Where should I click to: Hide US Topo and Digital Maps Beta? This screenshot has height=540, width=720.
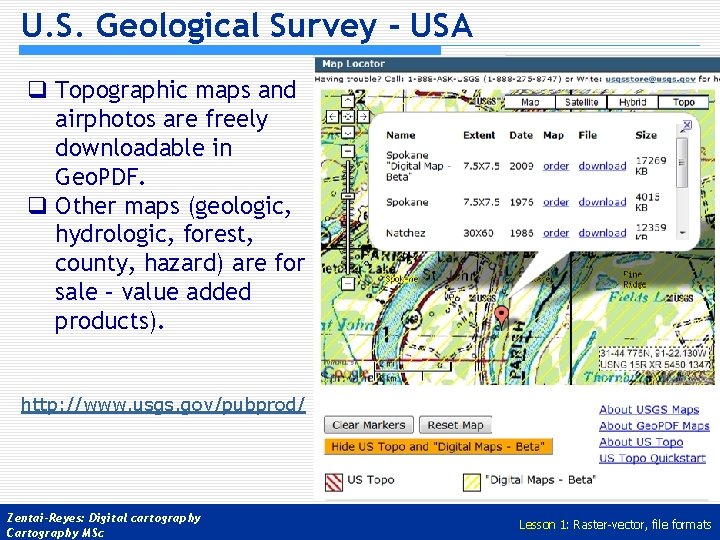[438, 446]
